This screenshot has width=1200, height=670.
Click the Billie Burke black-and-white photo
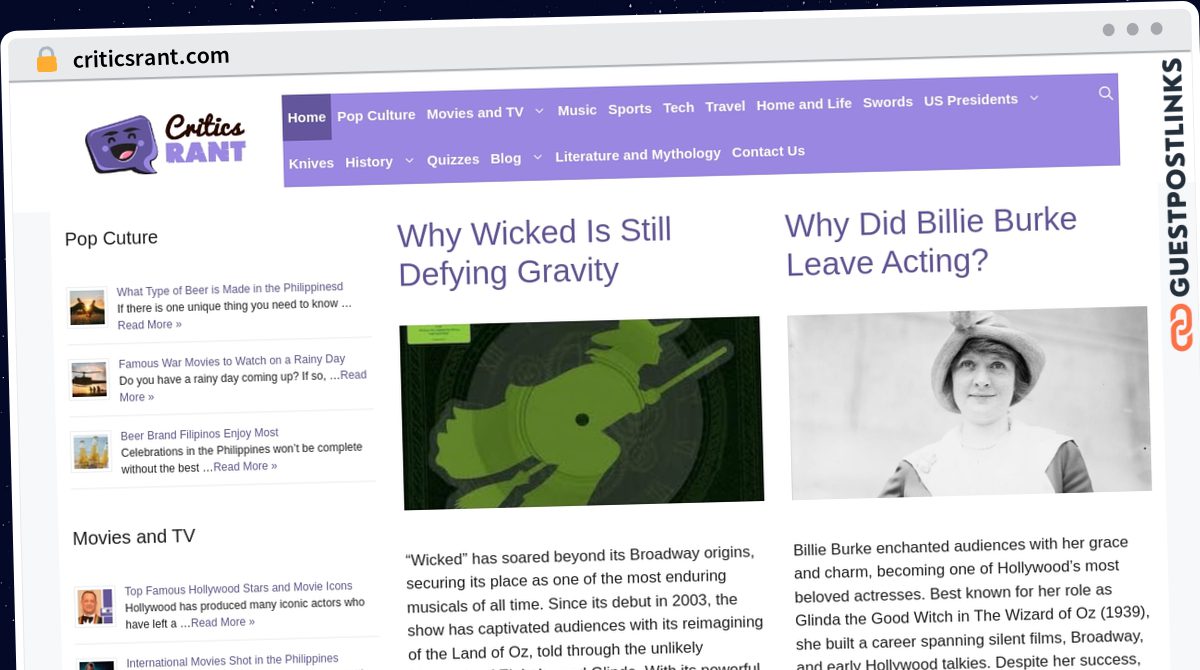(969, 402)
